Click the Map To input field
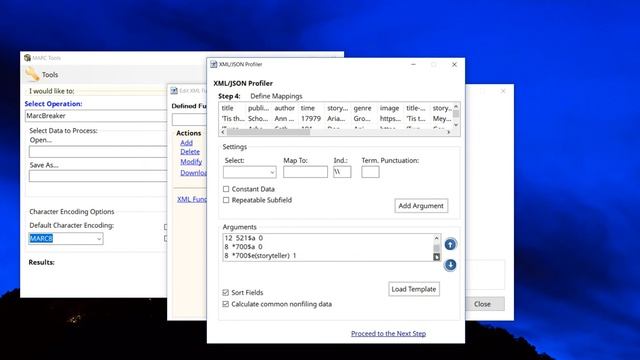The width and height of the screenshot is (640, 360). (x=305, y=172)
